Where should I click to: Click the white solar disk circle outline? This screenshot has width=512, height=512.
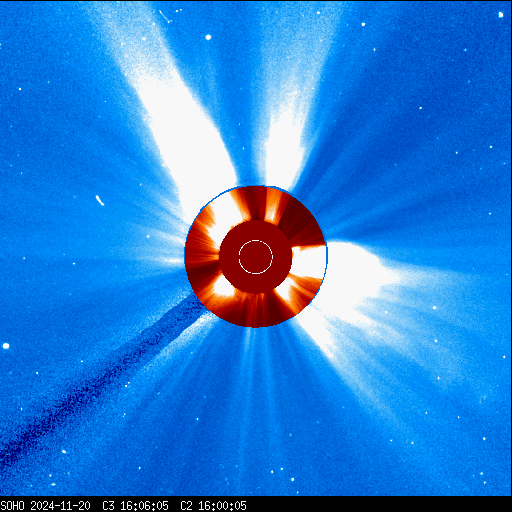point(256,257)
